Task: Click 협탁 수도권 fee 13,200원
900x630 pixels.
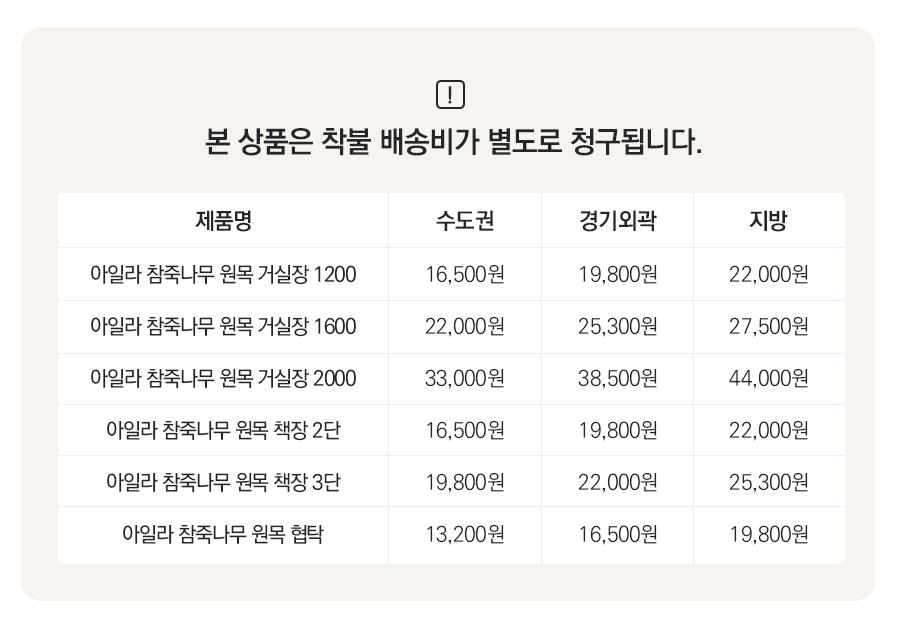Action: pyautogui.click(x=465, y=535)
